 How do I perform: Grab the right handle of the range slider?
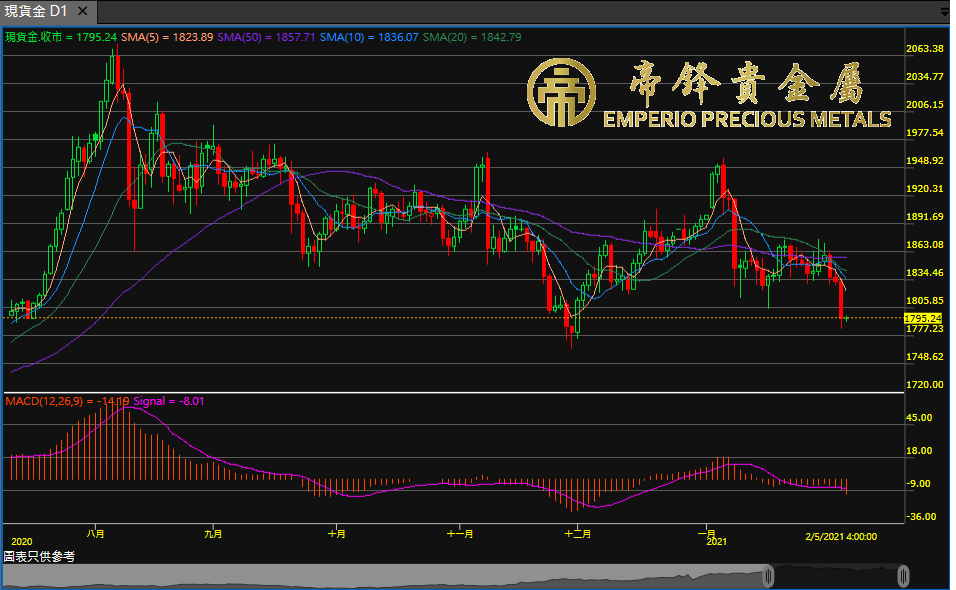click(x=903, y=576)
